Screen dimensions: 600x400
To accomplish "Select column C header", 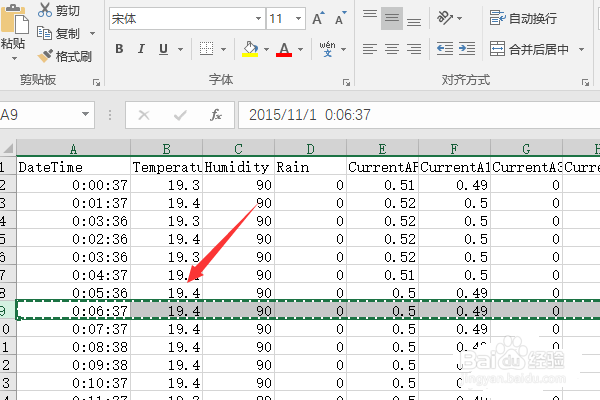I will coord(238,149).
